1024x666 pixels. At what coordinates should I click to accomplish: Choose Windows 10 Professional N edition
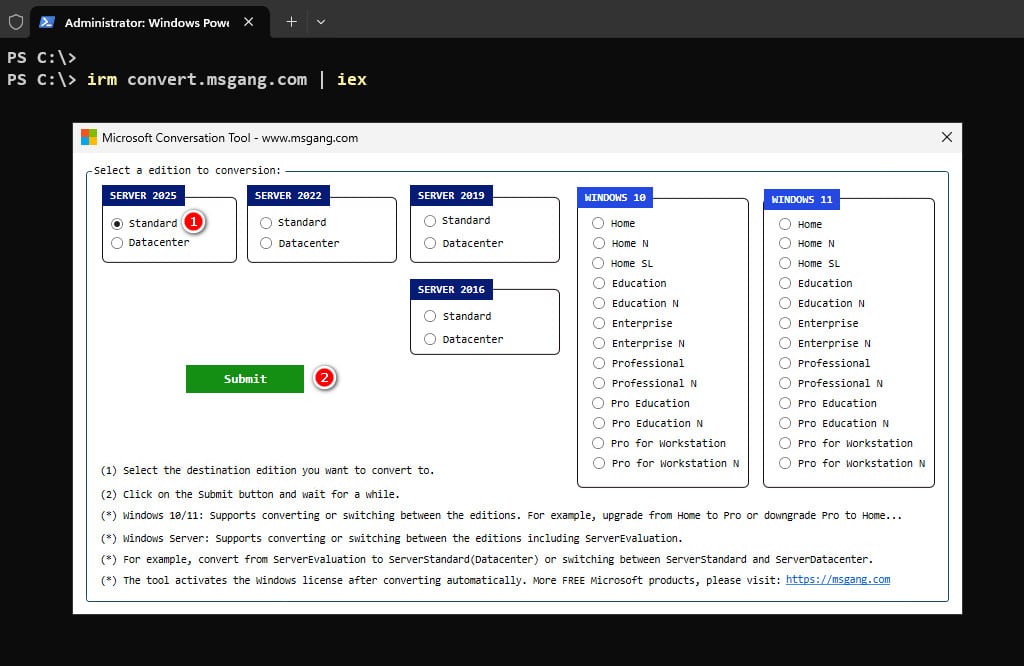pos(599,383)
